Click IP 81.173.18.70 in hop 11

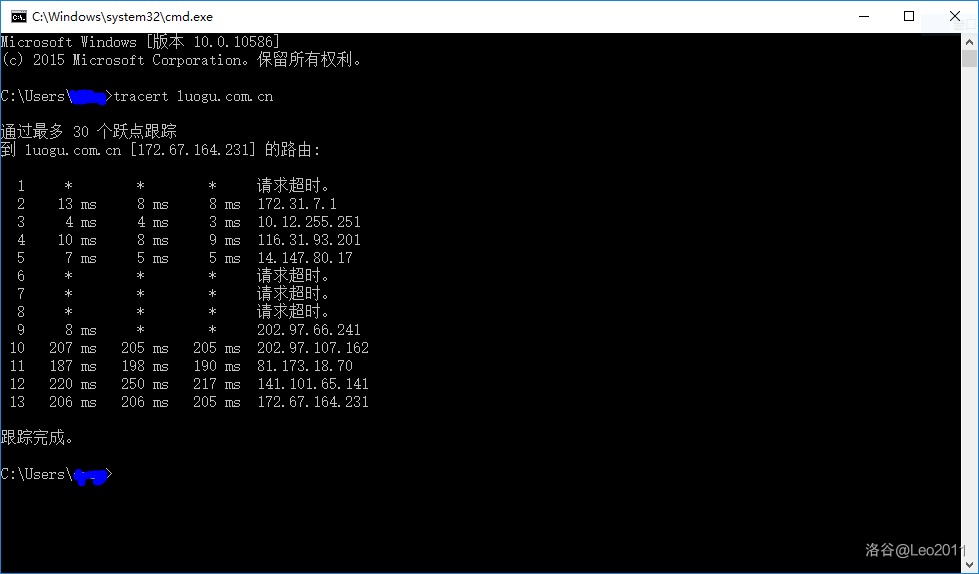[x=305, y=366]
